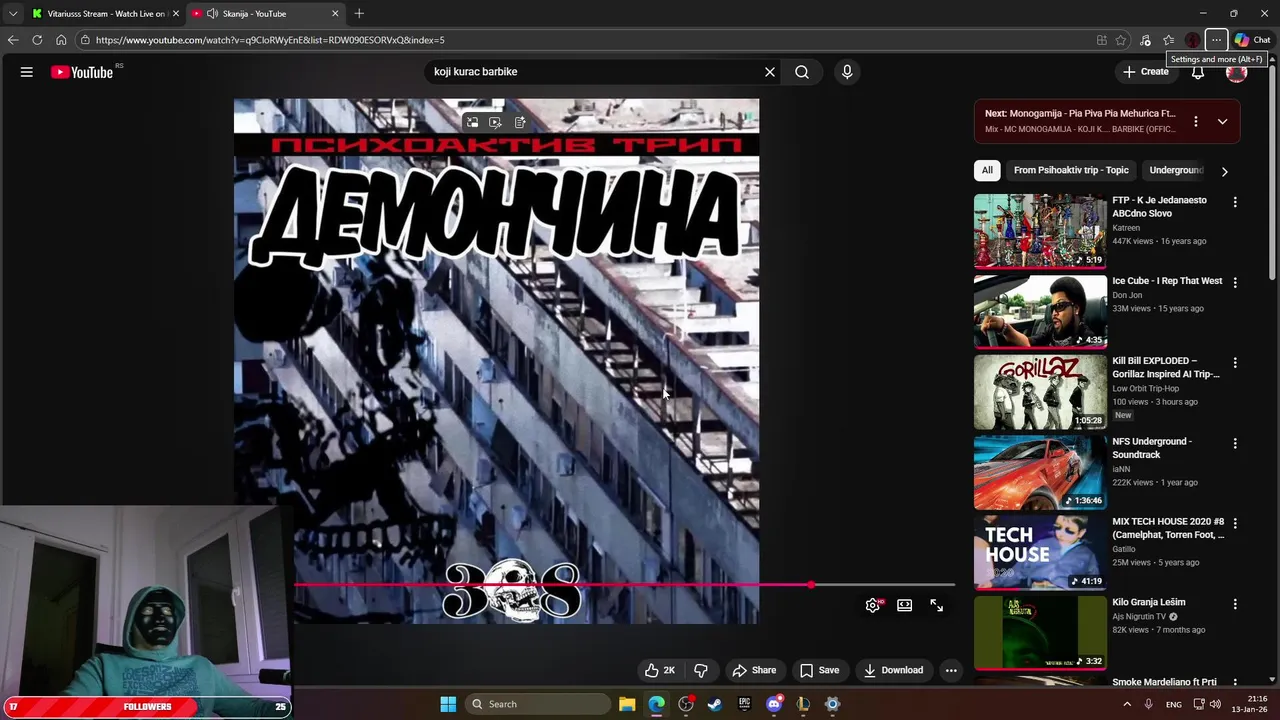Open Discord from the taskbar

pyautogui.click(x=774, y=704)
